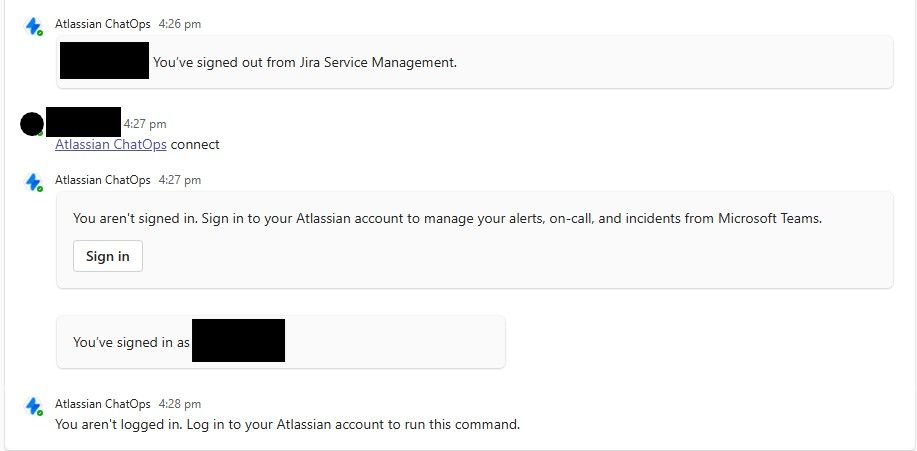Click the Atlassian ChatOps avatar at 4:28 pm
Viewport: 917px width, 451px height.
[x=33, y=406]
